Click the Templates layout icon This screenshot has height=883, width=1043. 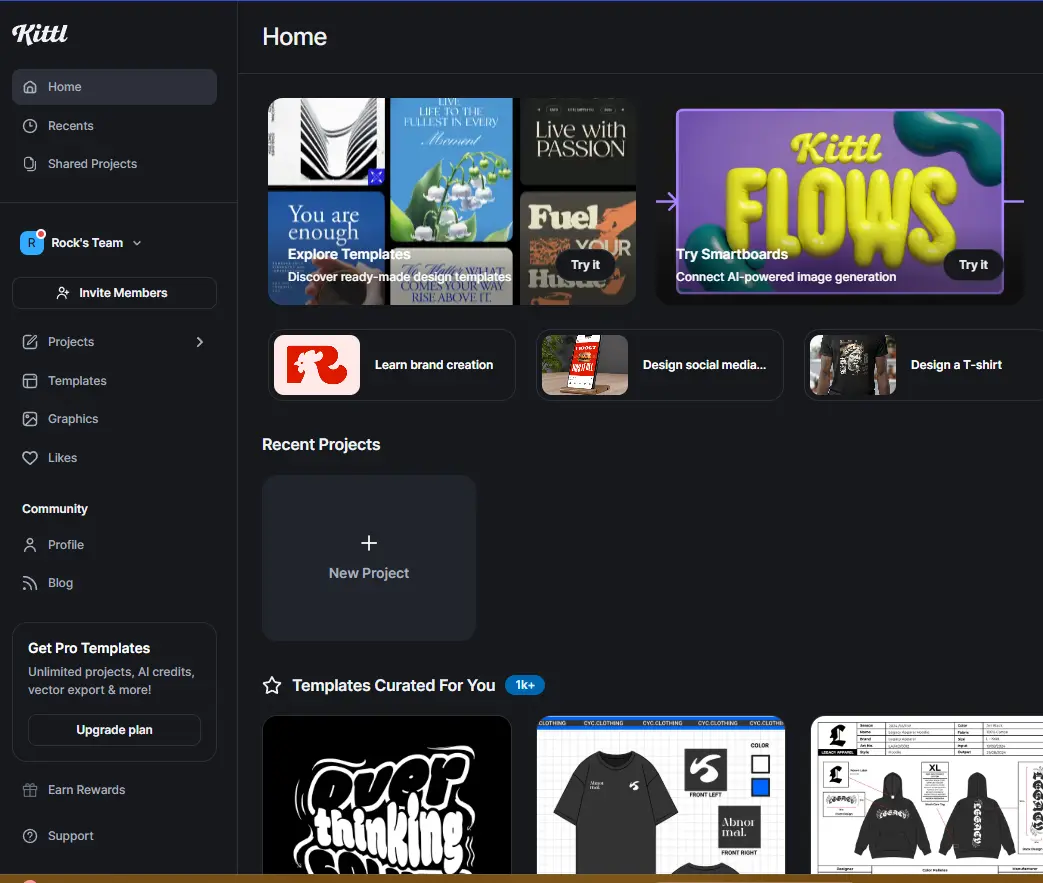tap(30, 381)
